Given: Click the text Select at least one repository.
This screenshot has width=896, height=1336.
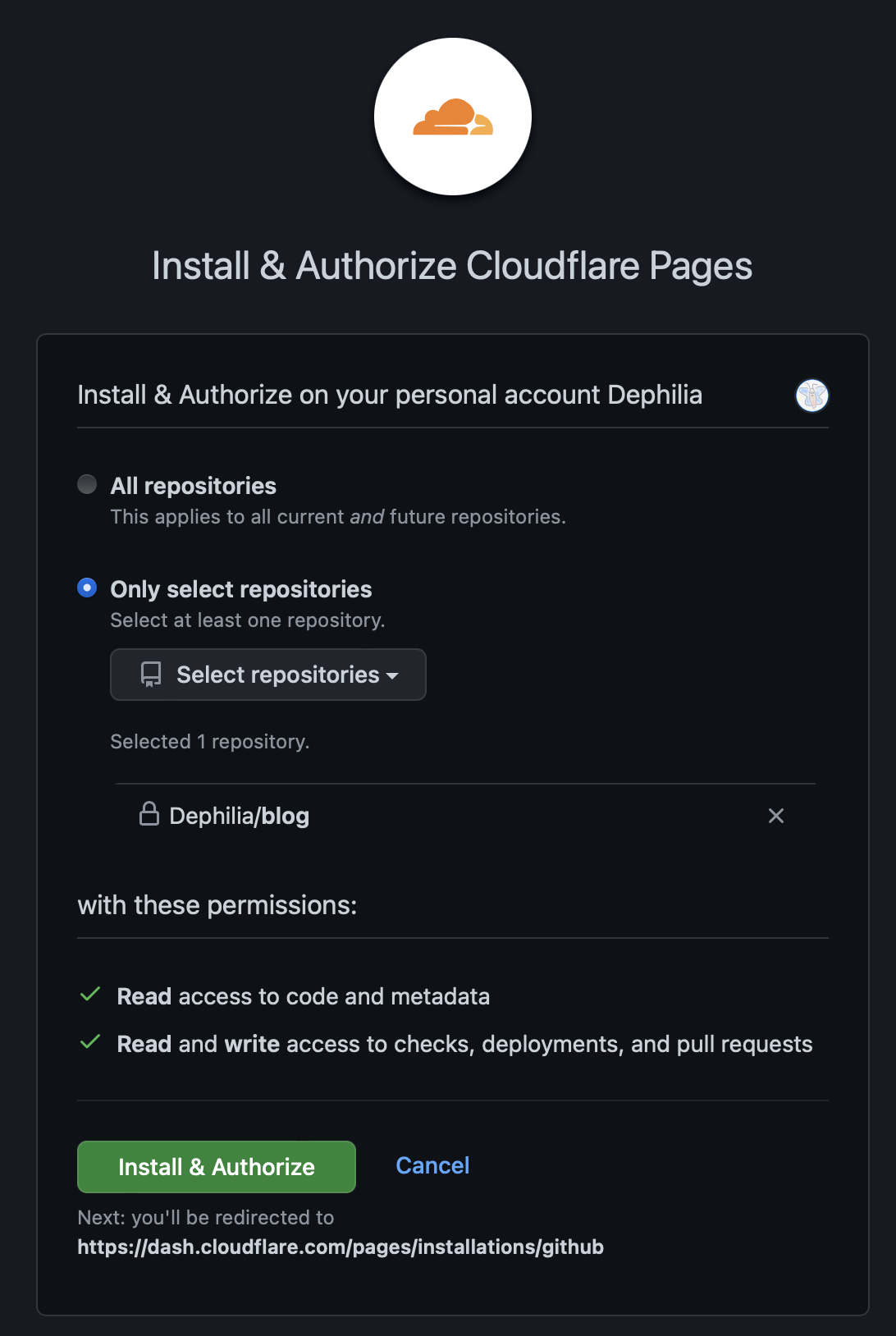Looking at the screenshot, I should pyautogui.click(x=248, y=620).
